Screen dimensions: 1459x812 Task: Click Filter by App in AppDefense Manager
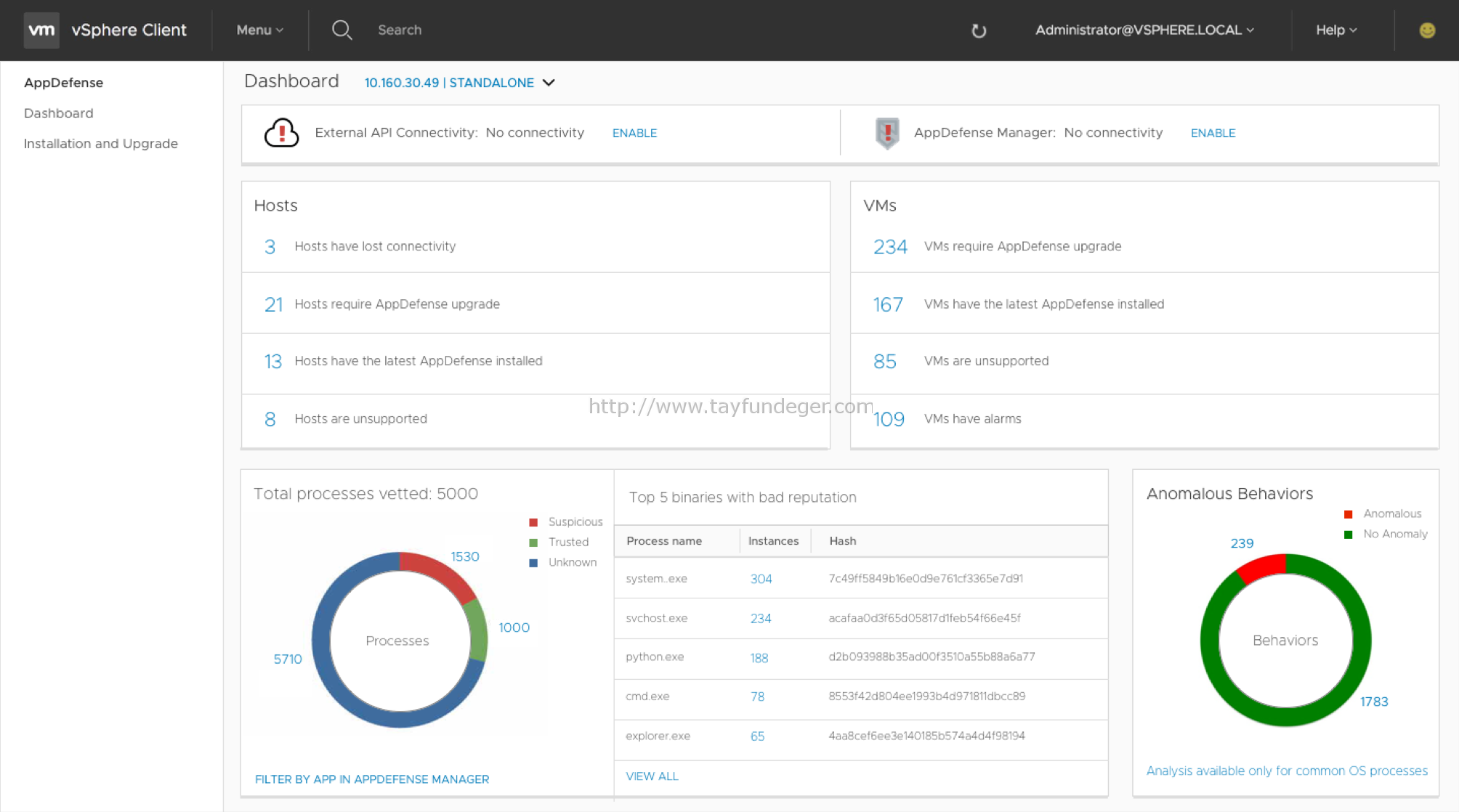(372, 779)
